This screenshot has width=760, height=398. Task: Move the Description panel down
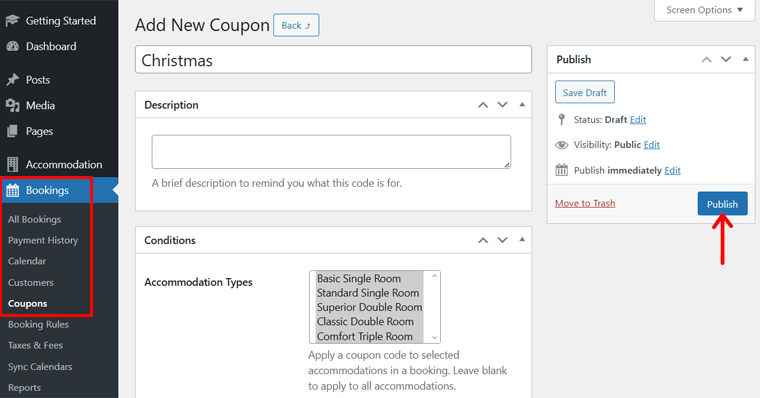(x=503, y=105)
